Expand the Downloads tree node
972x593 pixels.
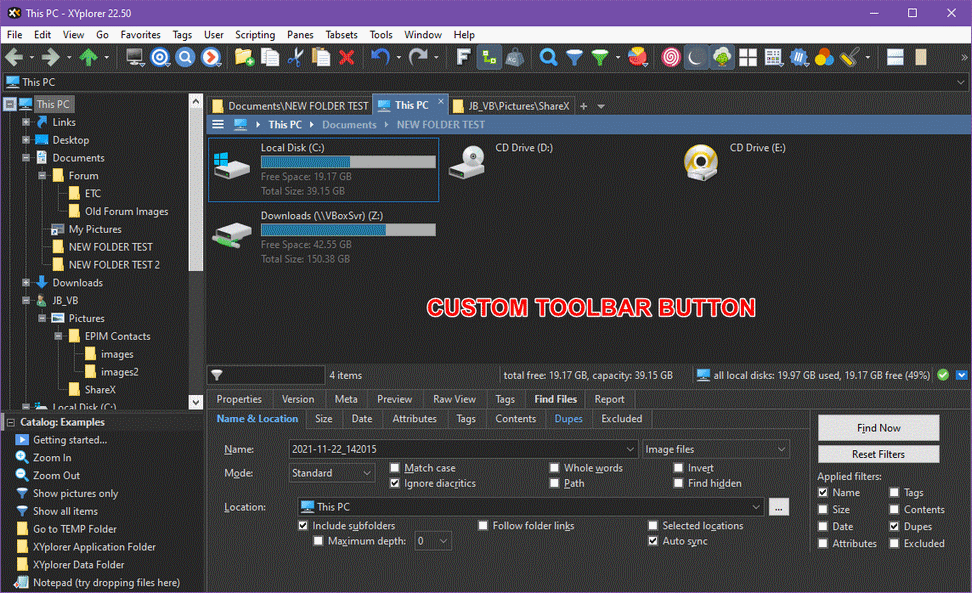(26, 283)
